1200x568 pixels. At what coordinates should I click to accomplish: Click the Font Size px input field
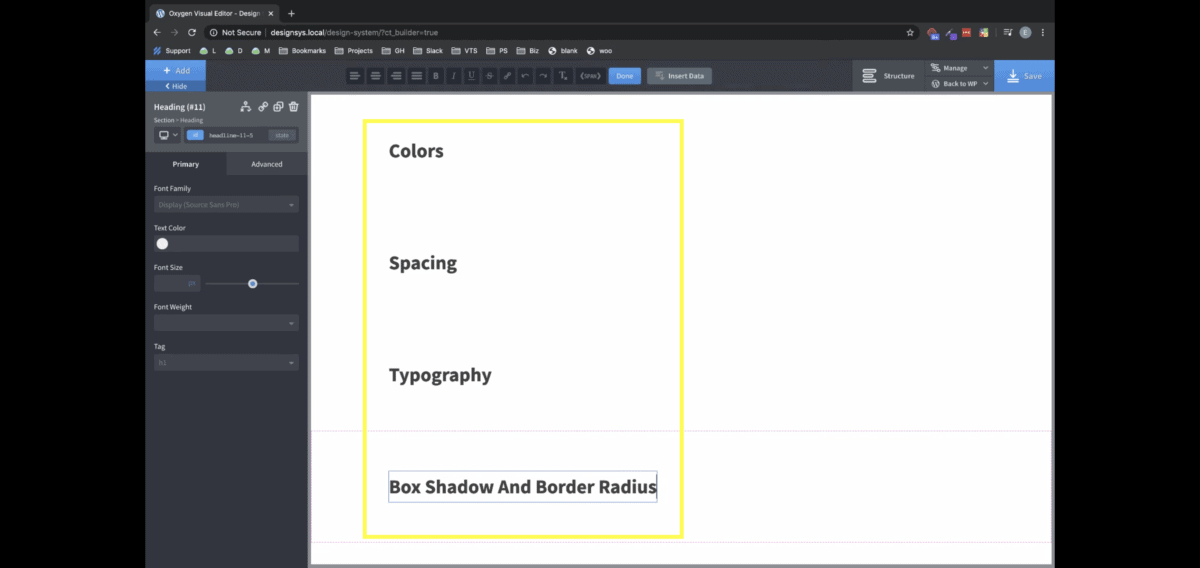[x=177, y=284]
